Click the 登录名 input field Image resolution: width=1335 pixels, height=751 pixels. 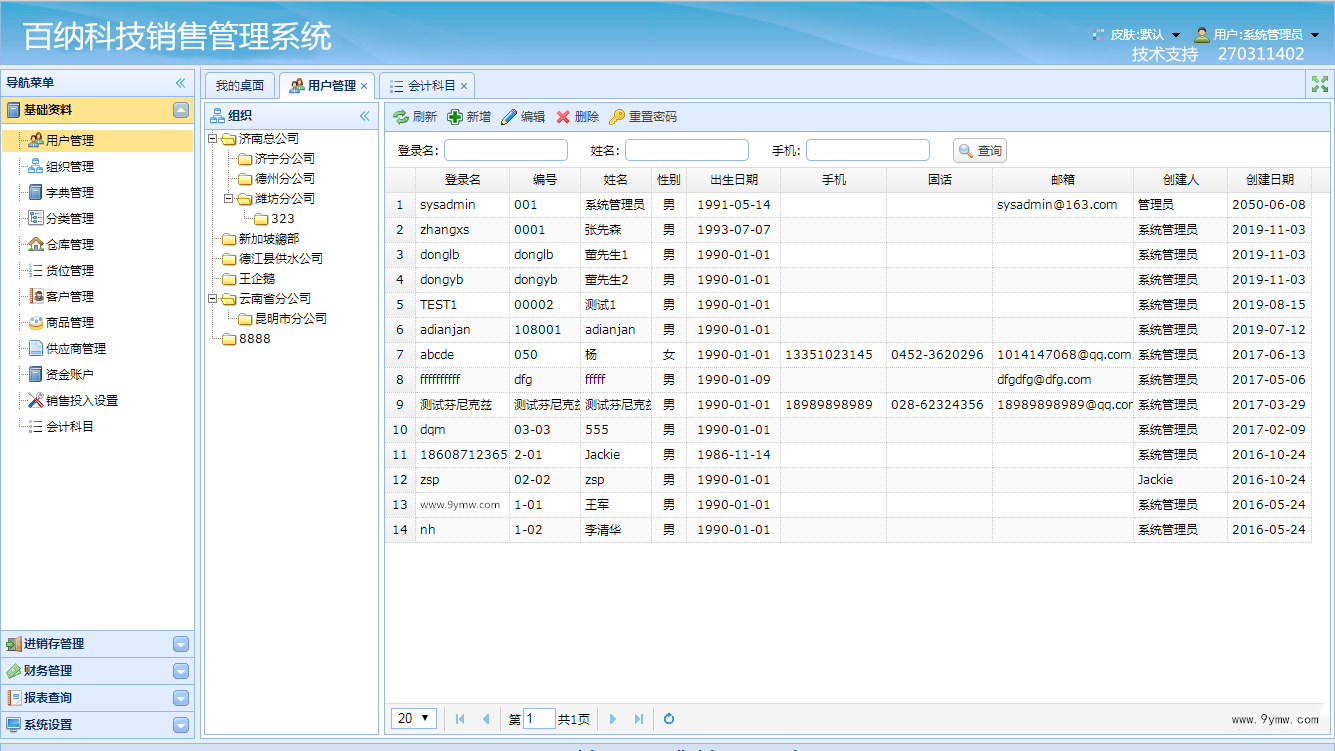pyautogui.click(x=506, y=150)
